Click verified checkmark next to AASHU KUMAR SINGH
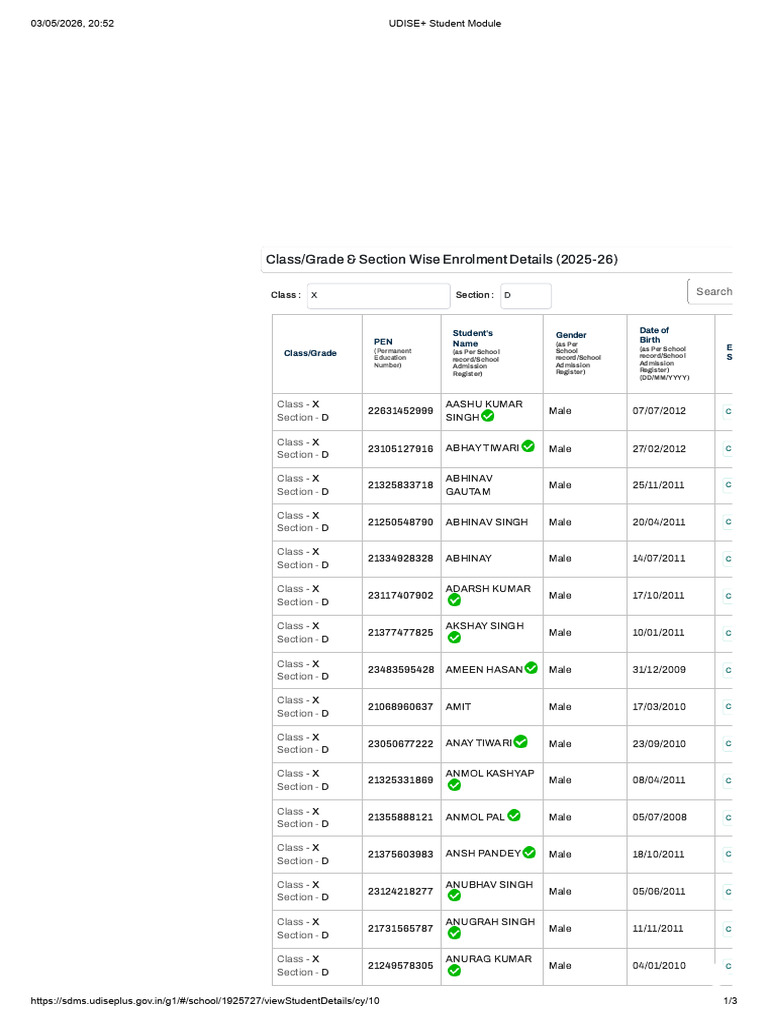The width and height of the screenshot is (768, 1024). click(x=488, y=416)
